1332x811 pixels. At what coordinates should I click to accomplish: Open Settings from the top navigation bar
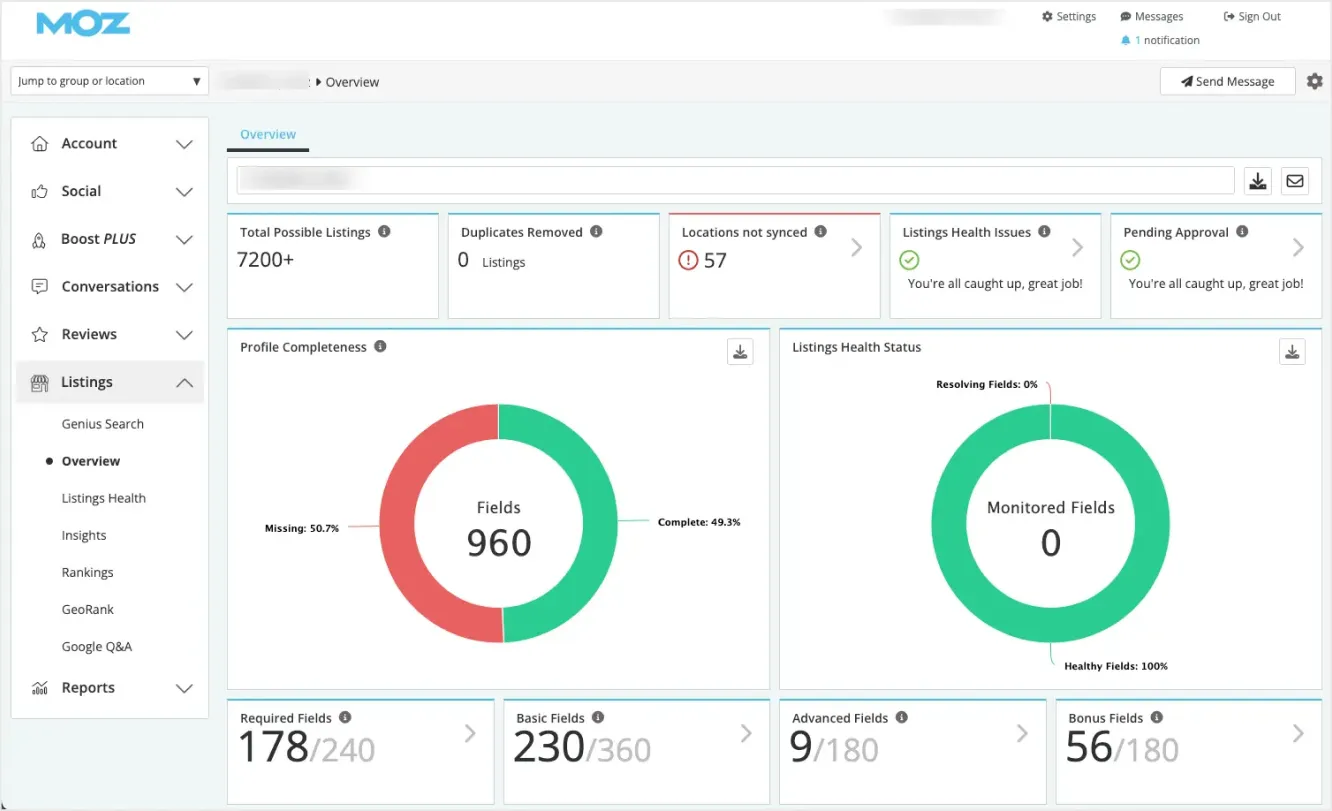[1068, 16]
